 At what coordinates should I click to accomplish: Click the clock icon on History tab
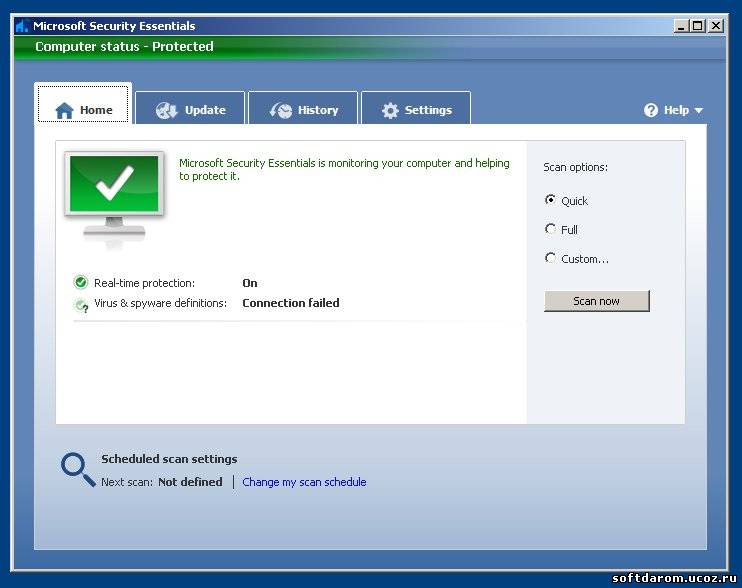point(281,110)
